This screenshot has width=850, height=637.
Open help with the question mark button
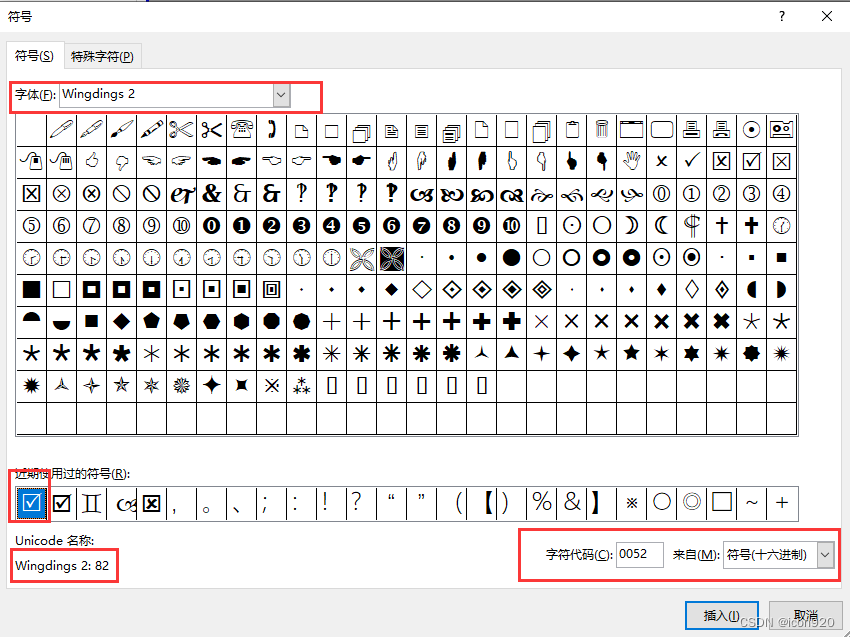782,17
